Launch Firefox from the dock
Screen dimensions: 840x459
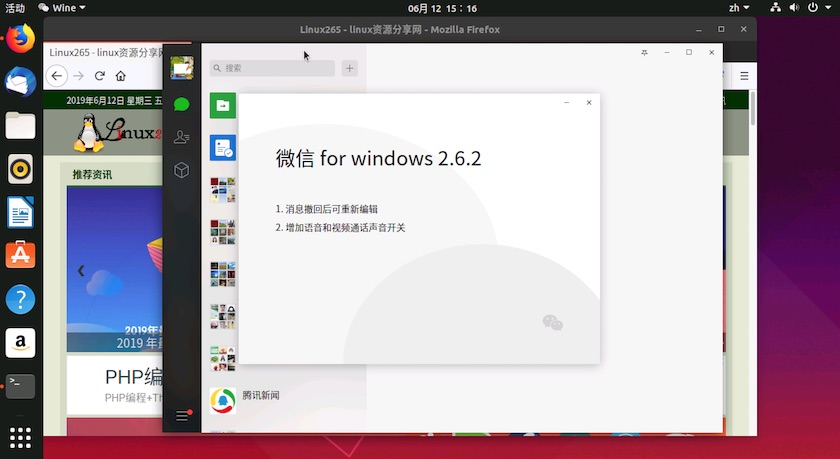click(x=20, y=39)
